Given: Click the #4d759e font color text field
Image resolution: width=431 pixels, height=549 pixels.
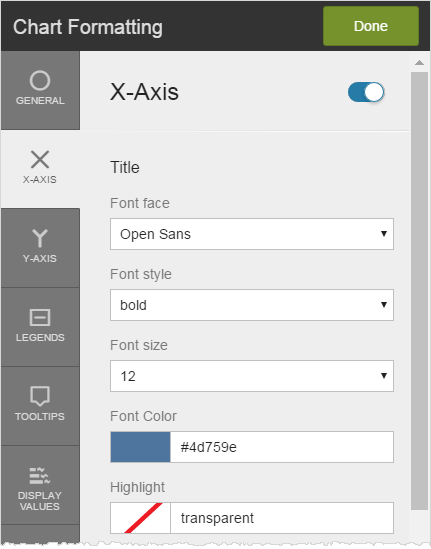Looking at the screenshot, I should [282, 447].
